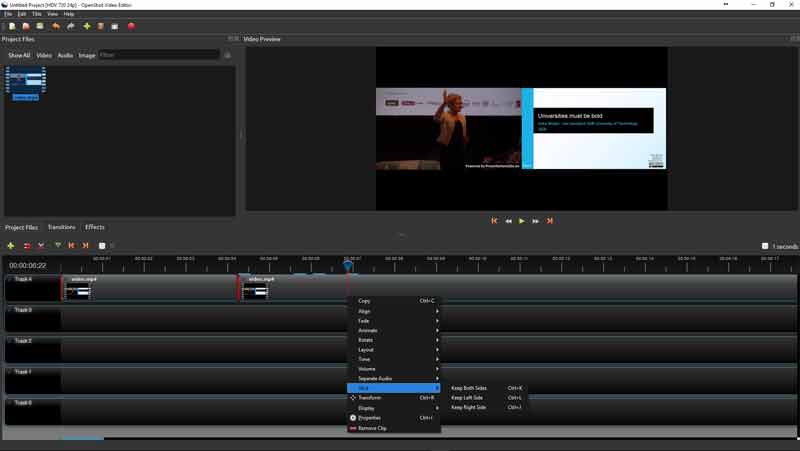Screen dimensions: 800x451
Task: Rewind the video preview
Action: click(508, 221)
